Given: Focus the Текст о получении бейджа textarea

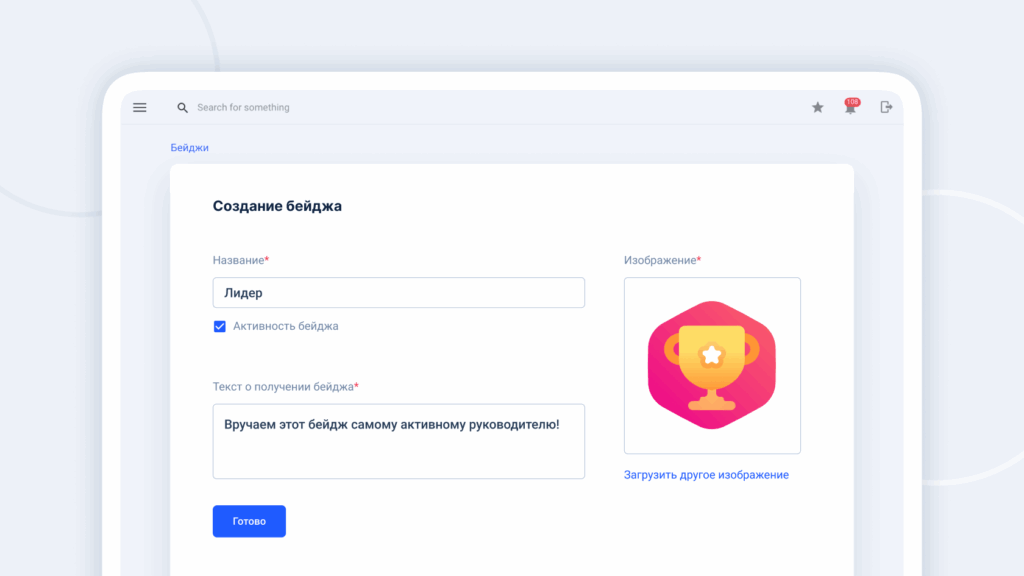Looking at the screenshot, I should (x=398, y=441).
